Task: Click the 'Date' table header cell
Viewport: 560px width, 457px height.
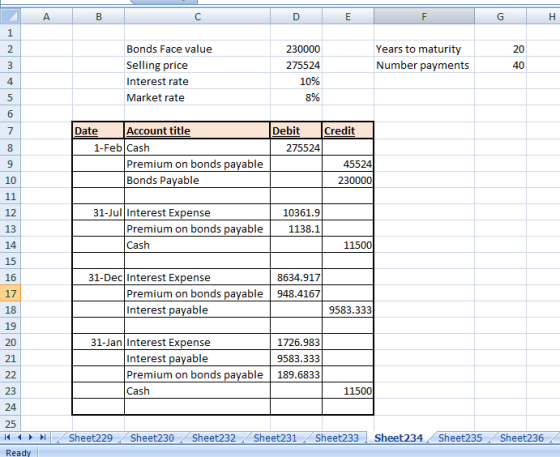Action: click(x=99, y=131)
